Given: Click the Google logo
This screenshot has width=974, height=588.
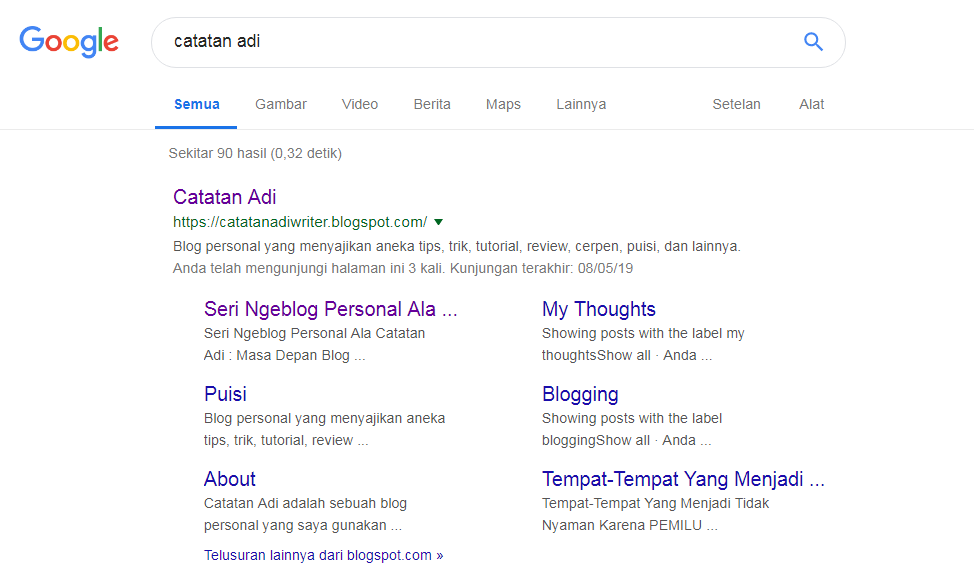Looking at the screenshot, I should 69,42.
